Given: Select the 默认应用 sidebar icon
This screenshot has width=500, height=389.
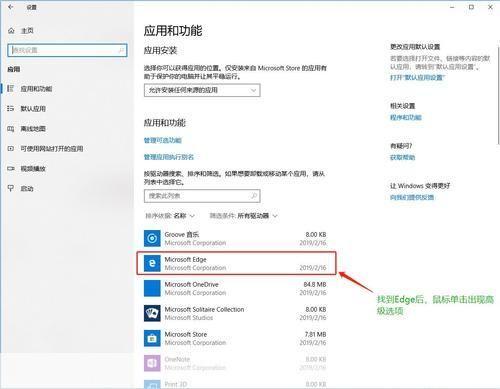Looking at the screenshot, I should 11,108.
